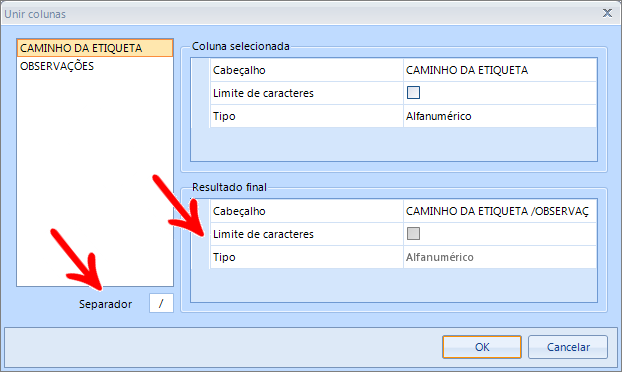Click the Separador label
This screenshot has width=622, height=372.
106,304
